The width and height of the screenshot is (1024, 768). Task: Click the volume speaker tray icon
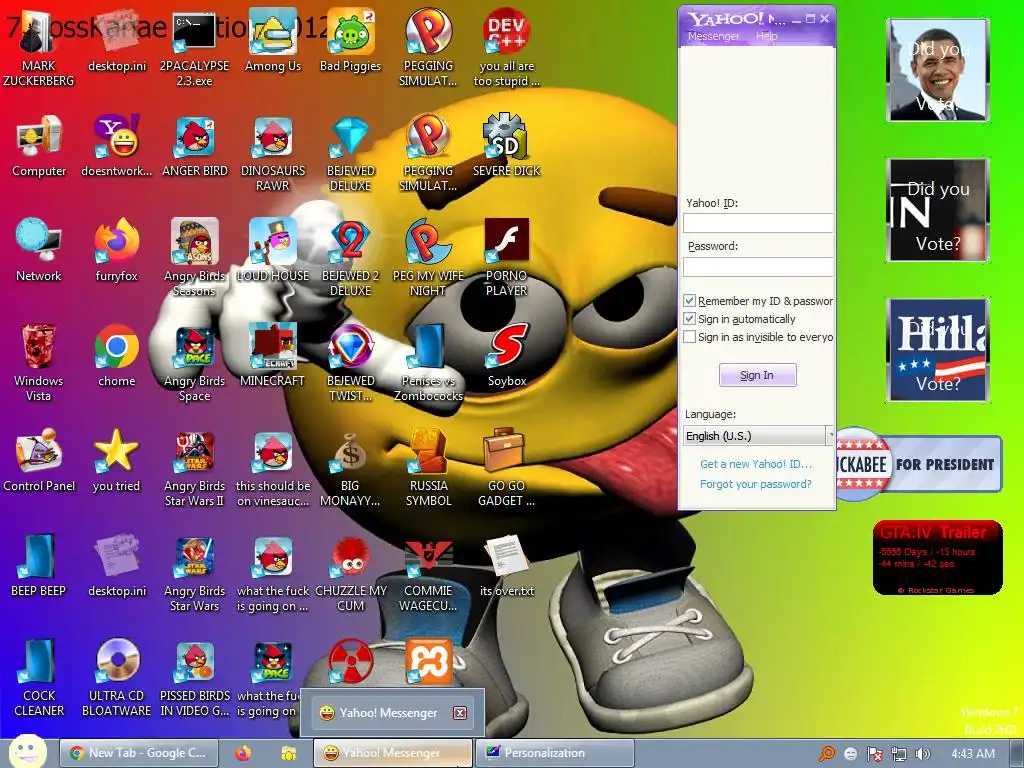[x=922, y=754]
